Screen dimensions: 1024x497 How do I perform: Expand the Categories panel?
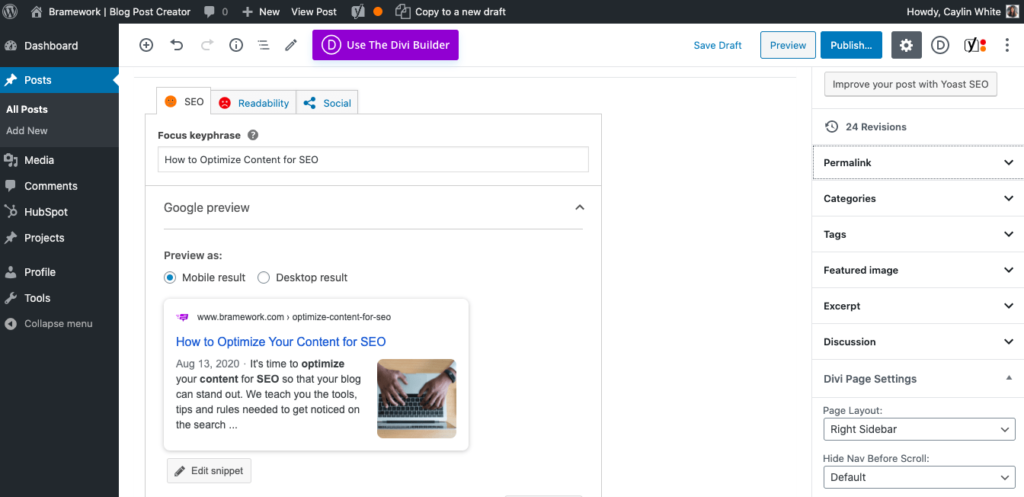click(918, 199)
